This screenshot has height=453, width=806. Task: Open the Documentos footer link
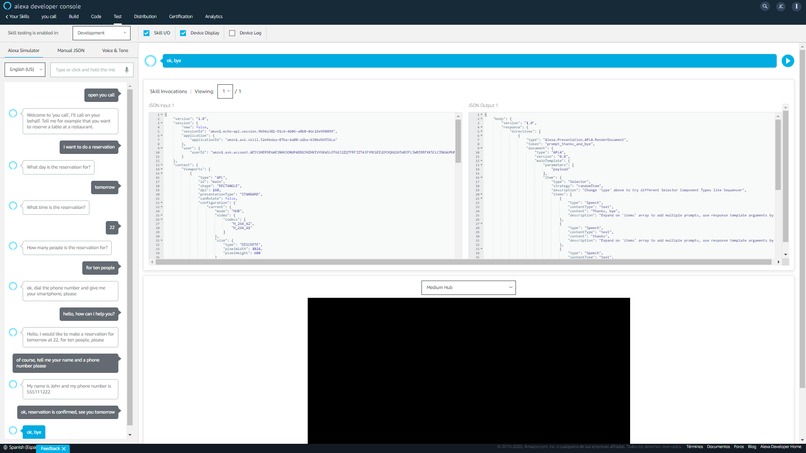718,447
